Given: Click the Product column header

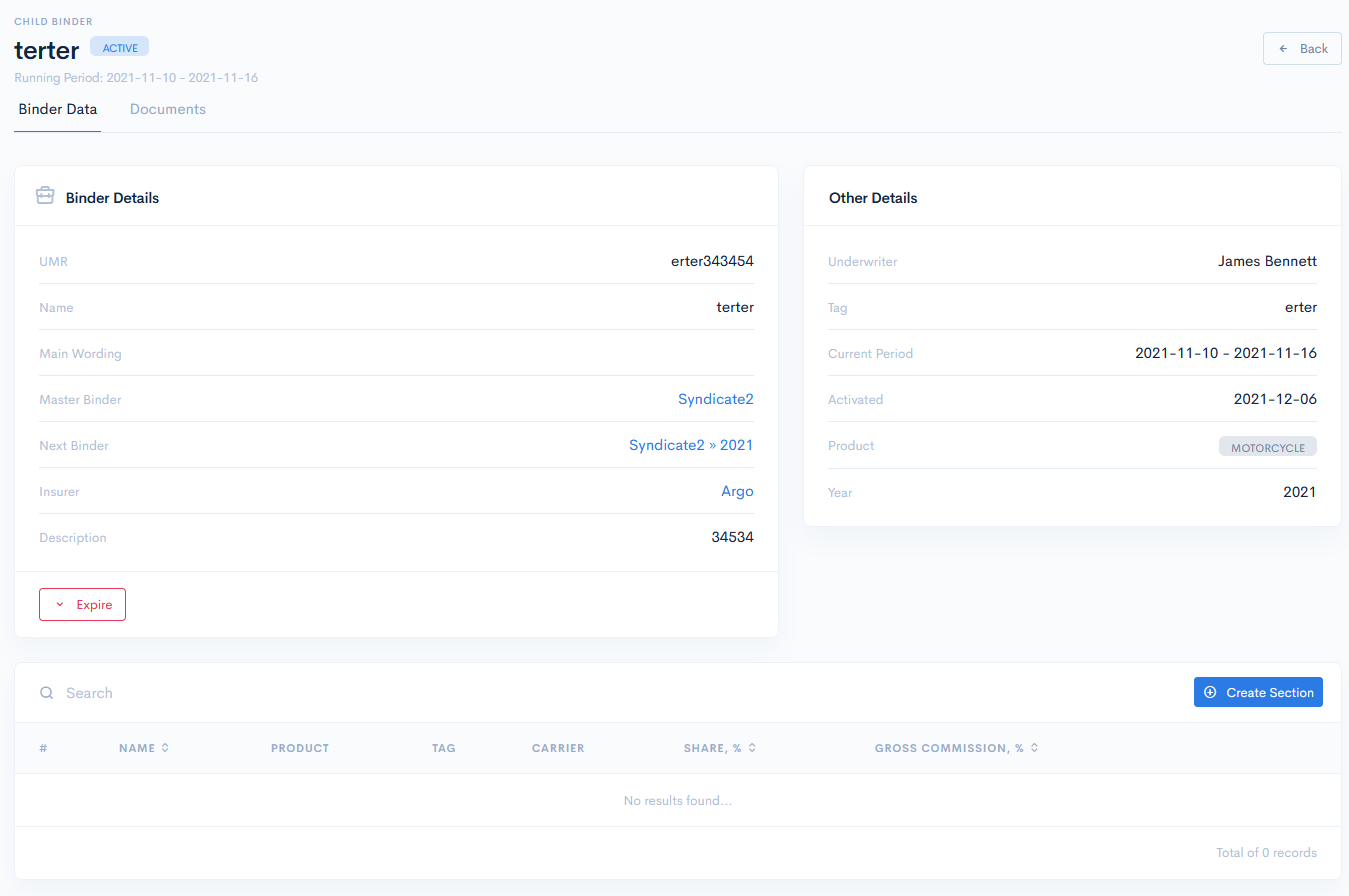Looking at the screenshot, I should (x=299, y=748).
